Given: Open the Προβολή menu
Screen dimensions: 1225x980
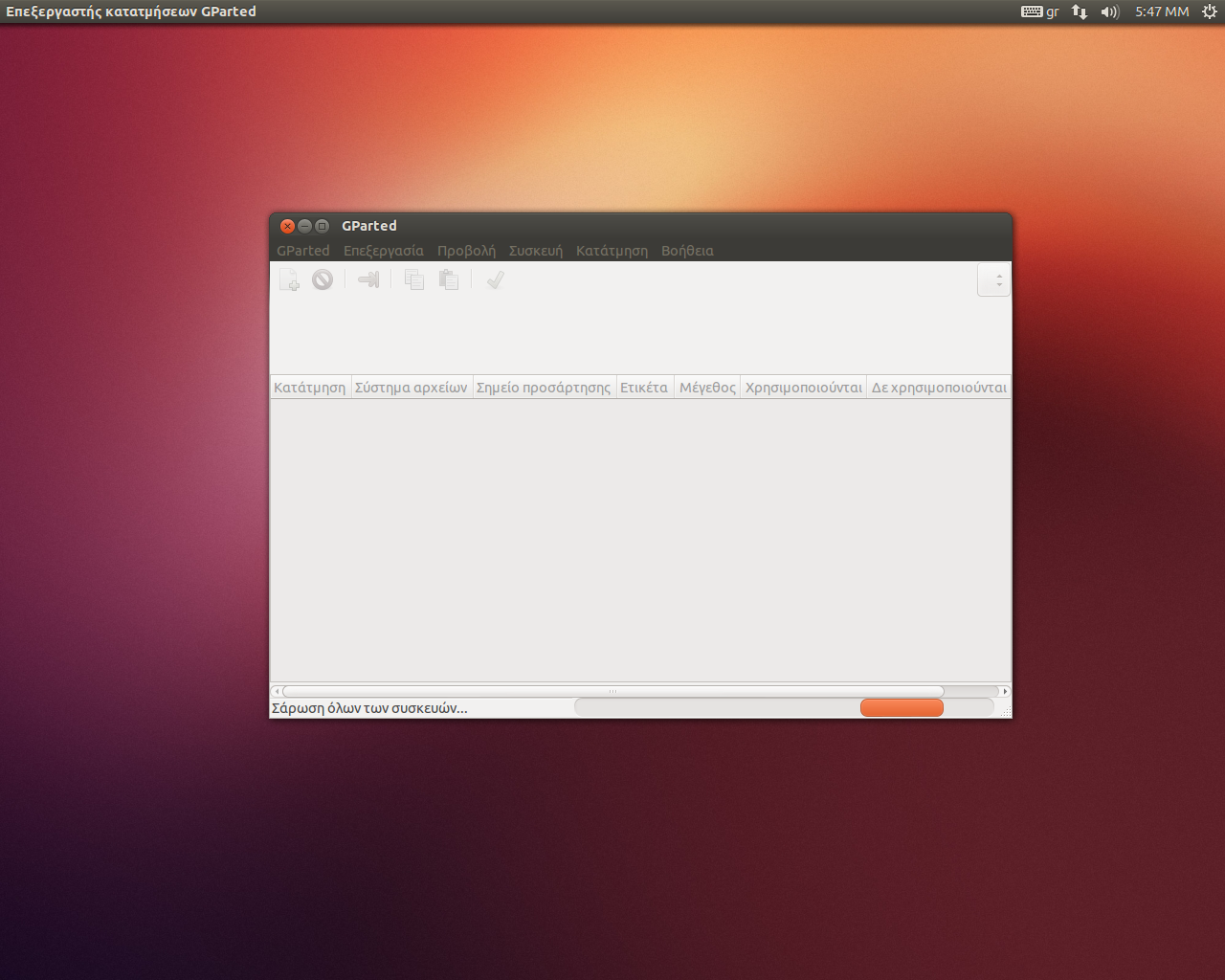Looking at the screenshot, I should 467,251.
